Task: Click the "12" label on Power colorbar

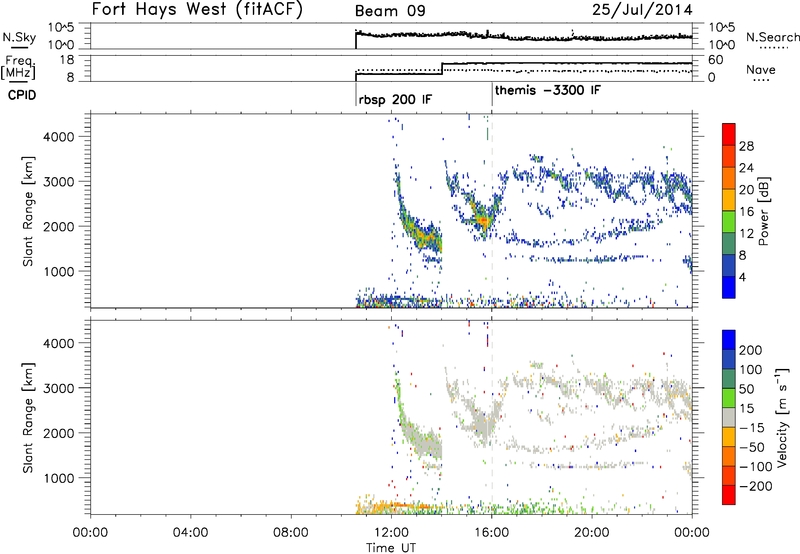Action: [746, 233]
